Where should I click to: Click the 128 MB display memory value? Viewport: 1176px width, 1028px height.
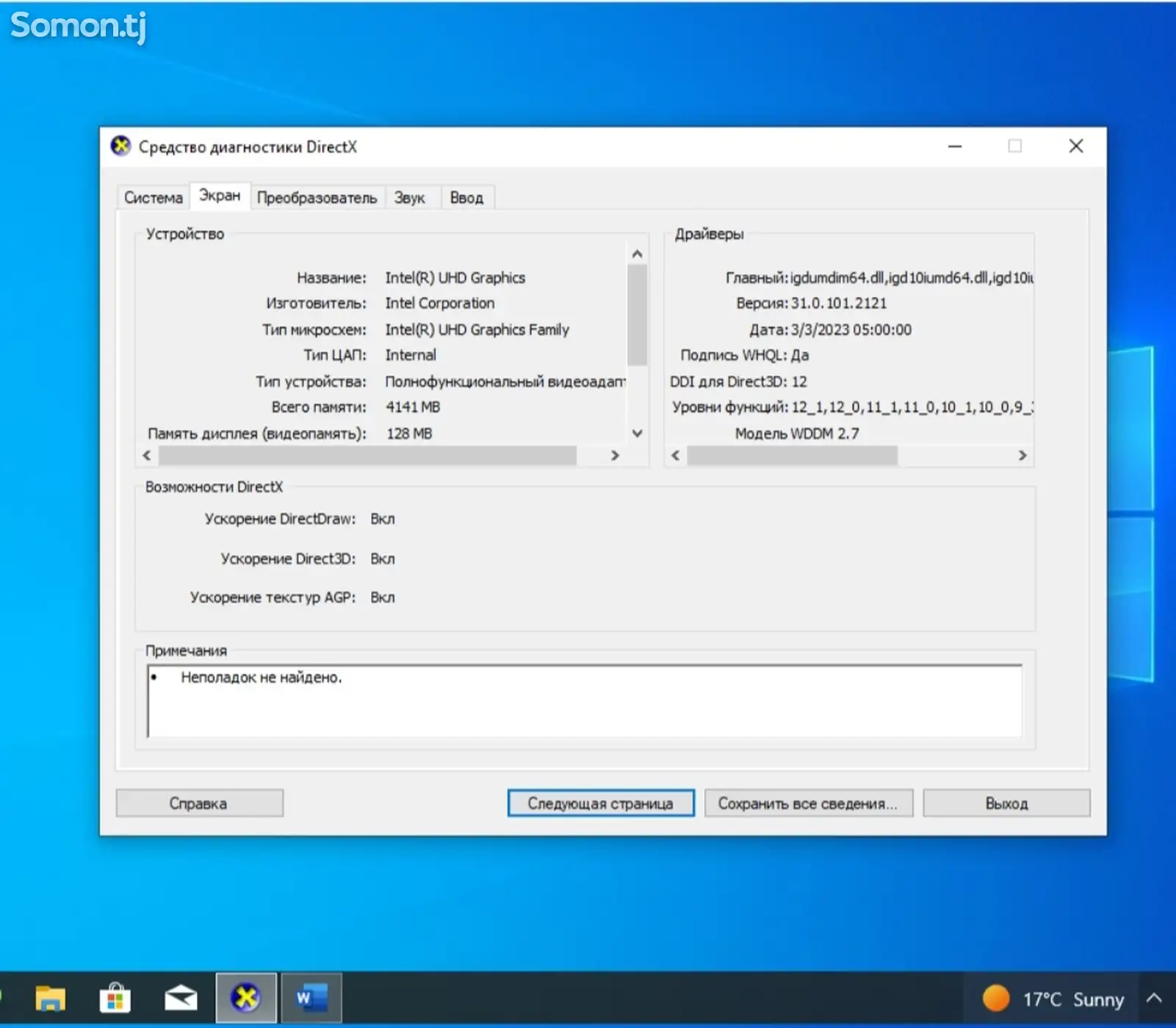coord(409,434)
